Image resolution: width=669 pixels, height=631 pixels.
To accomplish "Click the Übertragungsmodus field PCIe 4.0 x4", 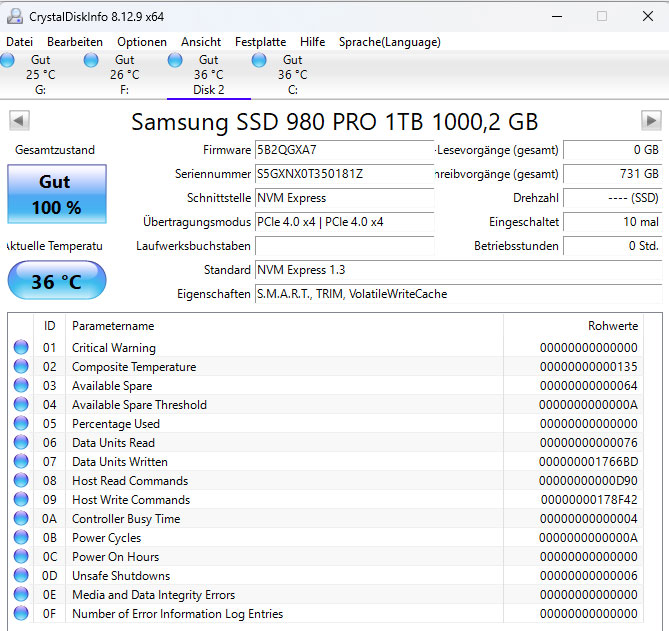I will (344, 222).
